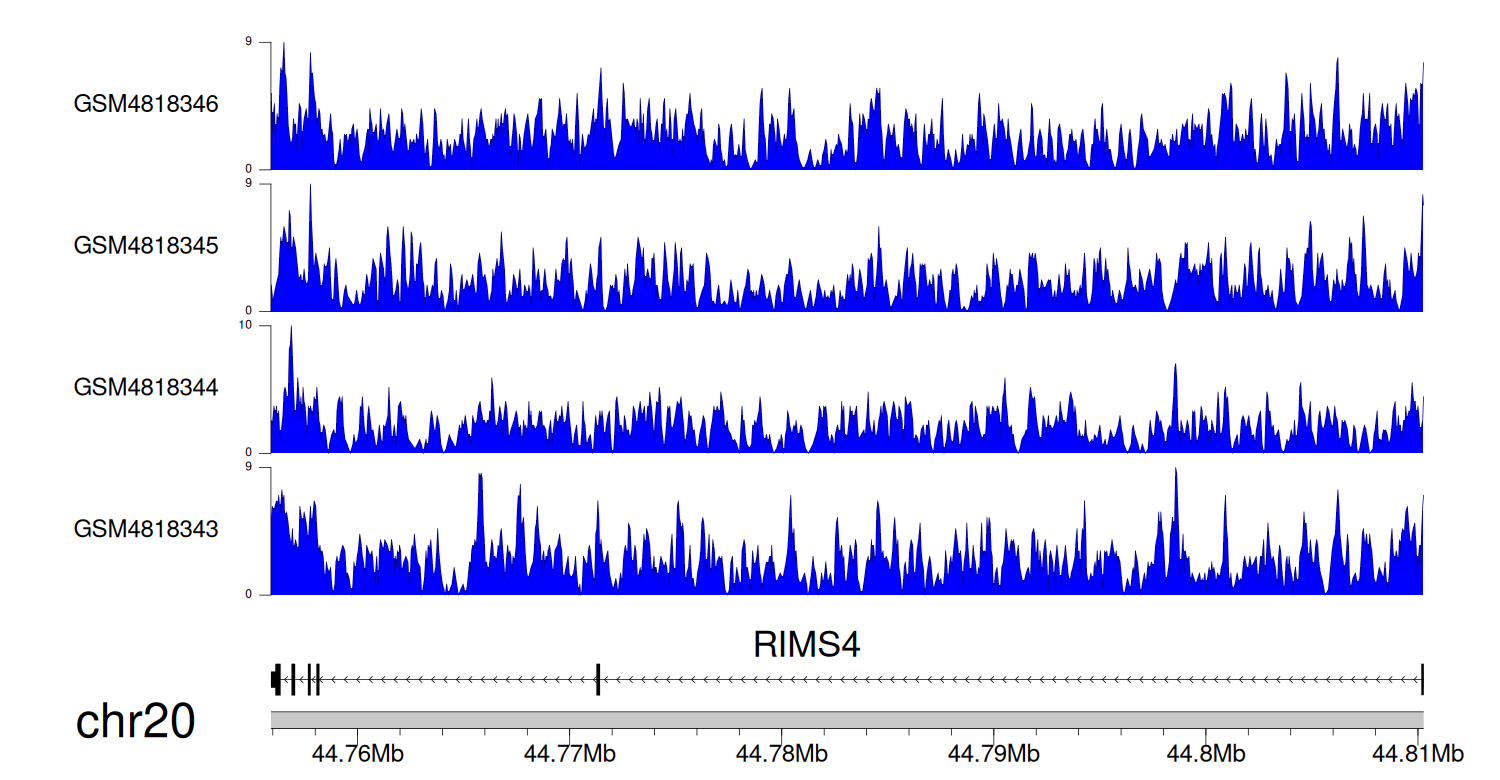The height and width of the screenshot is (780, 1500).
Task: Click the RIMS4 gene name
Action: tap(806, 646)
